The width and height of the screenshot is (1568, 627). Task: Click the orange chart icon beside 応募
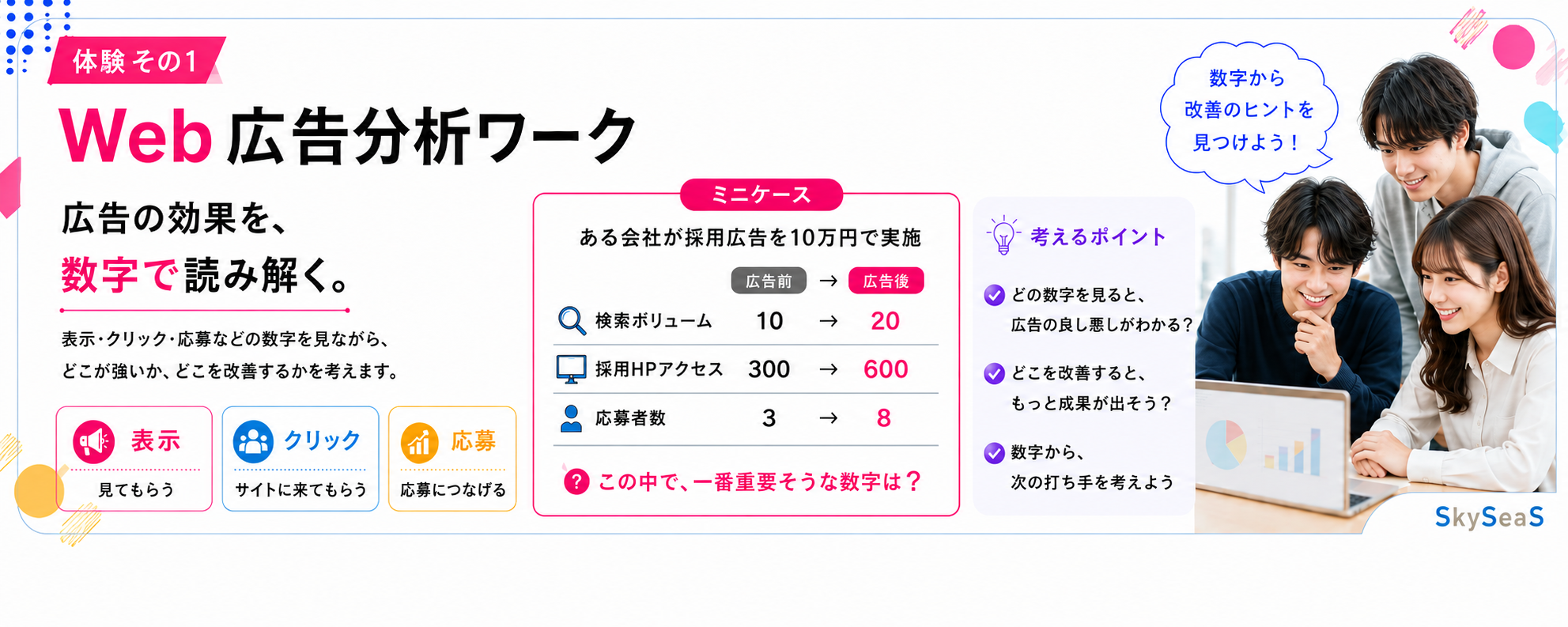(420, 442)
